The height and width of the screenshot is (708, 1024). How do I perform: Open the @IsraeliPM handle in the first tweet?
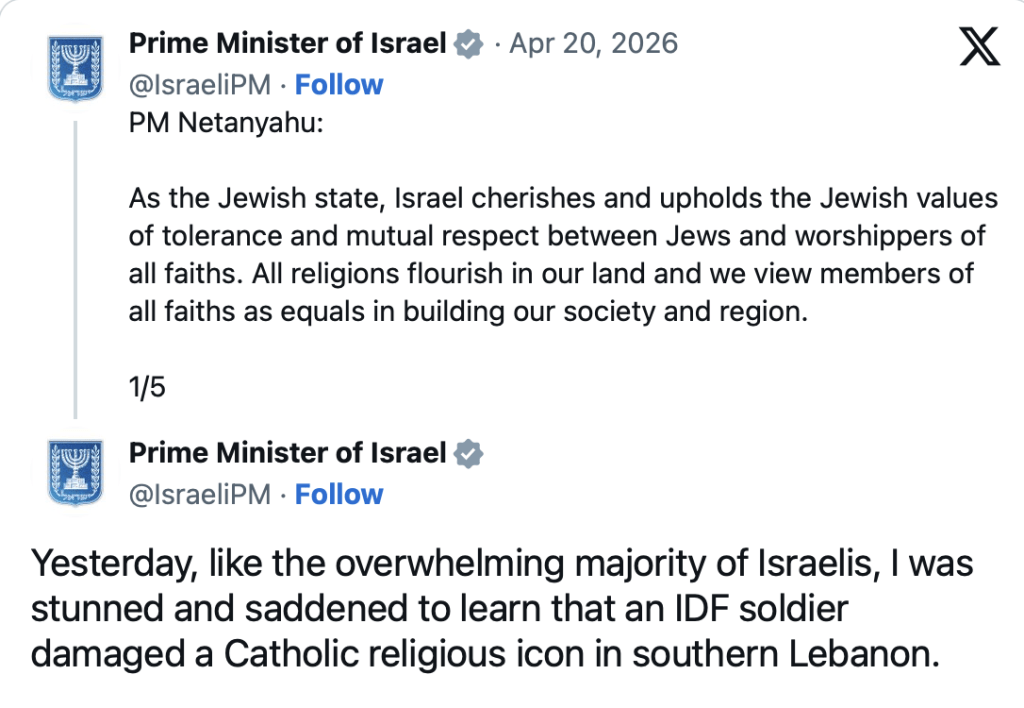point(200,85)
